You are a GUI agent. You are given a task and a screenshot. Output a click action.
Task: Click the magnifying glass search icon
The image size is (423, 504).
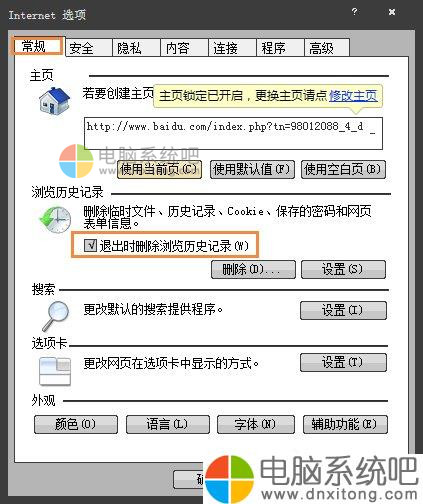tap(55, 315)
